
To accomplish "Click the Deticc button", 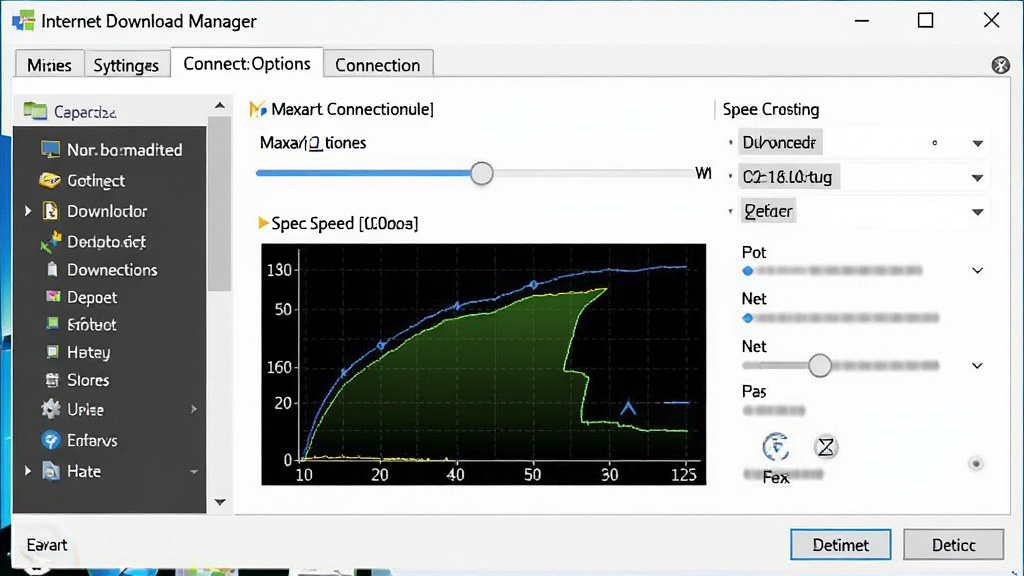I will coord(953,545).
